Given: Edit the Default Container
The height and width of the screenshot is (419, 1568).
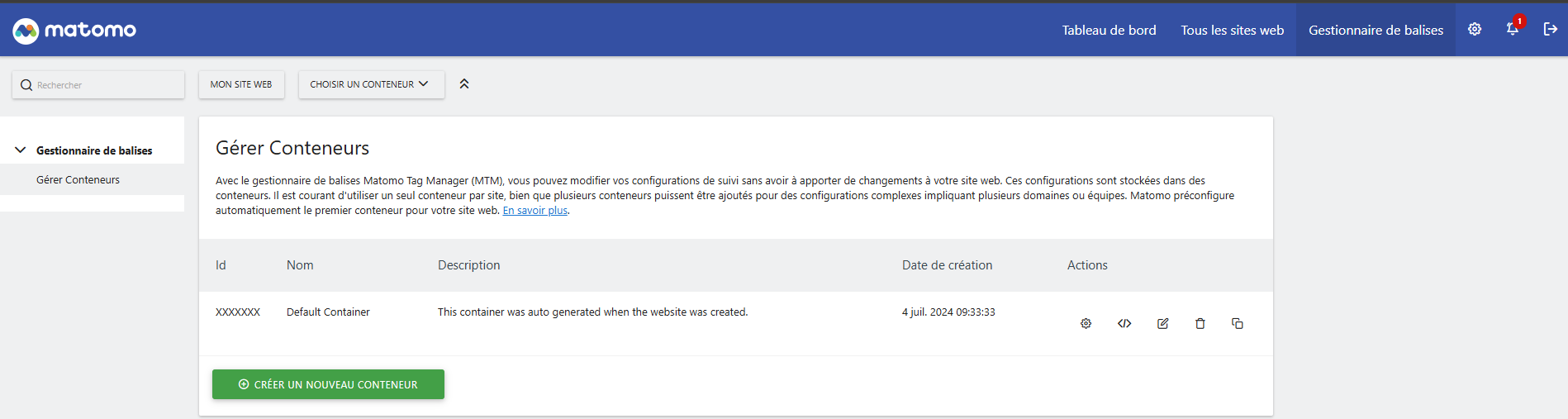Looking at the screenshot, I should point(1162,324).
